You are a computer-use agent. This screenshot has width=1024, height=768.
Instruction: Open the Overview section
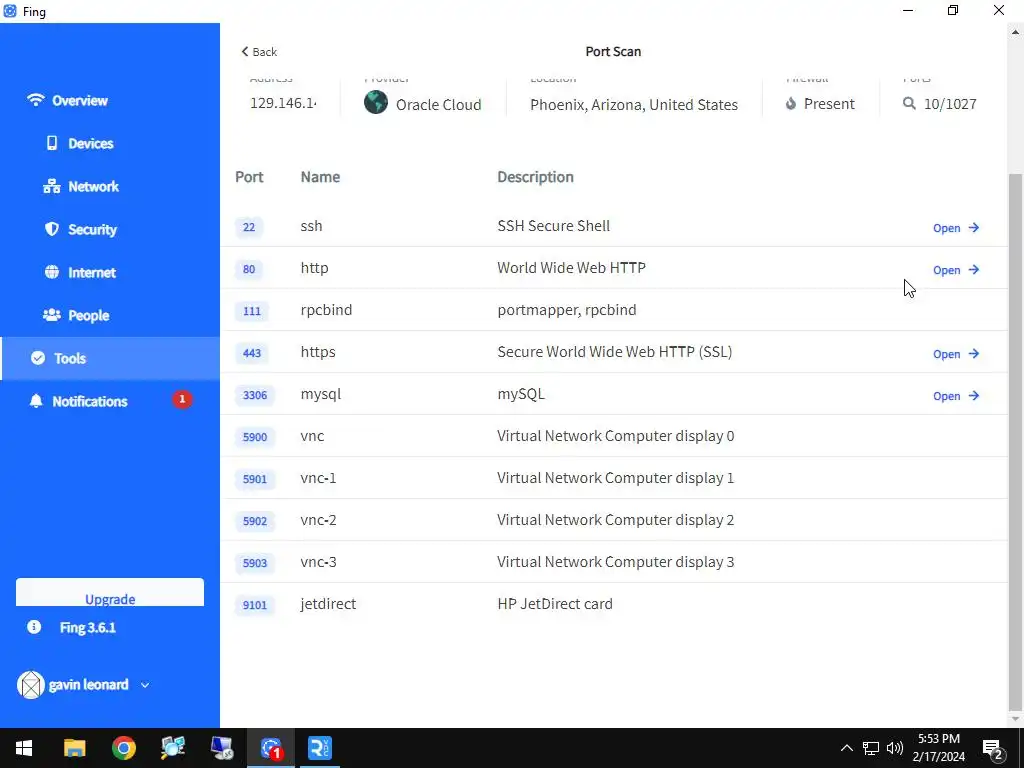point(80,101)
